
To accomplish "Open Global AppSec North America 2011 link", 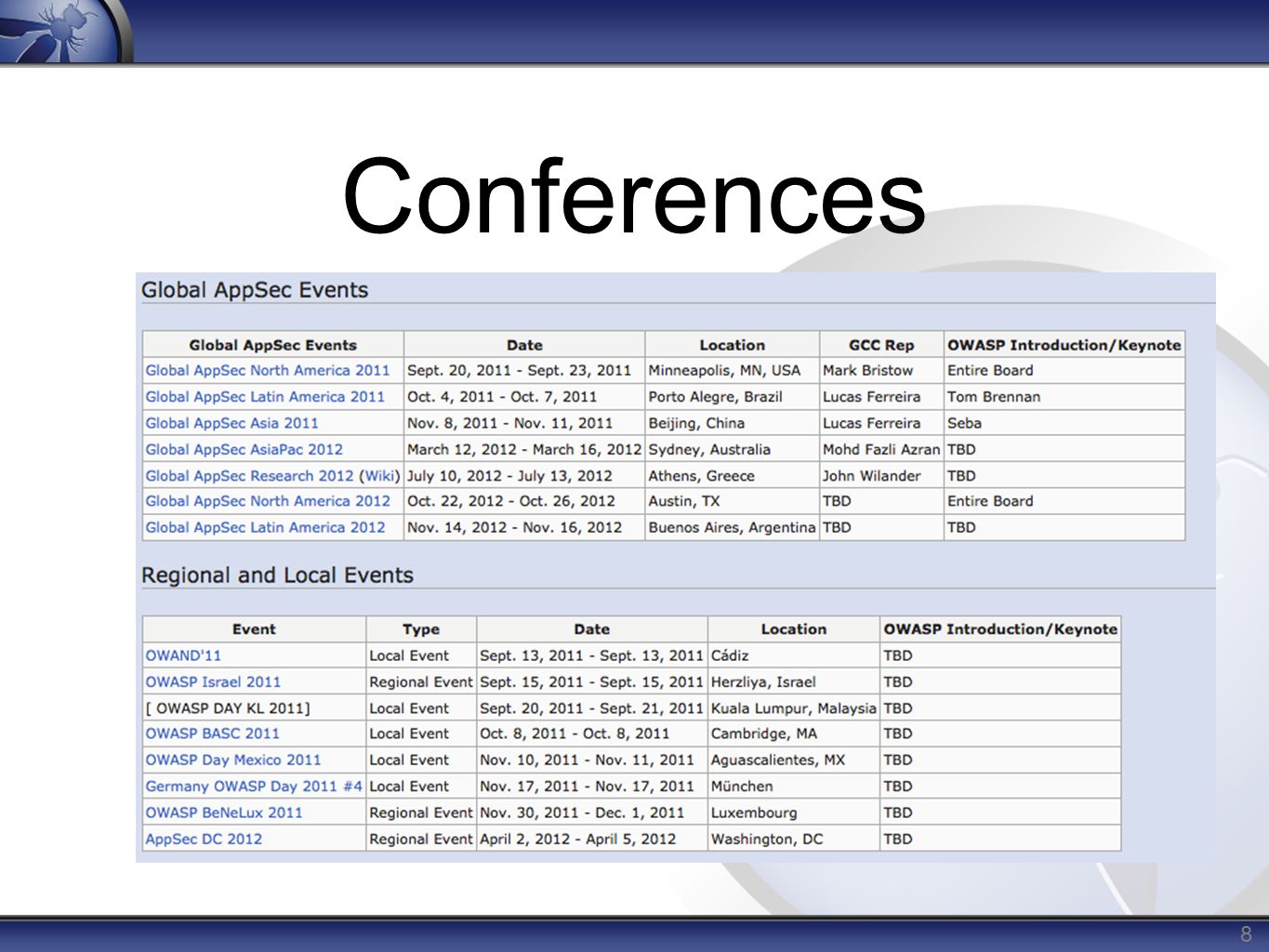I will pyautogui.click(x=268, y=370).
